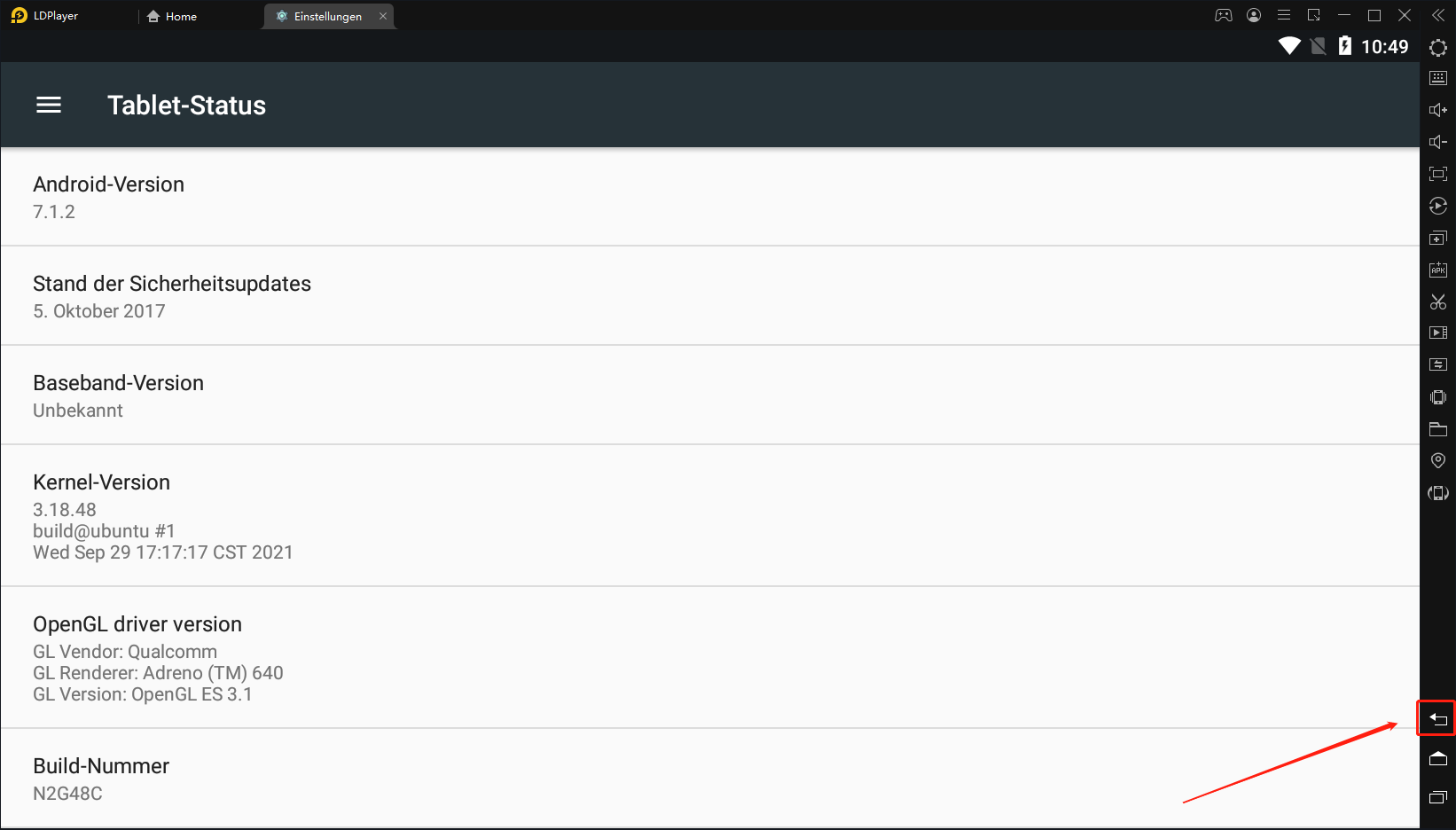Viewport: 1456px width, 830px height.
Task: Open the operation recorder (macro) tool
Action: coord(1438,206)
